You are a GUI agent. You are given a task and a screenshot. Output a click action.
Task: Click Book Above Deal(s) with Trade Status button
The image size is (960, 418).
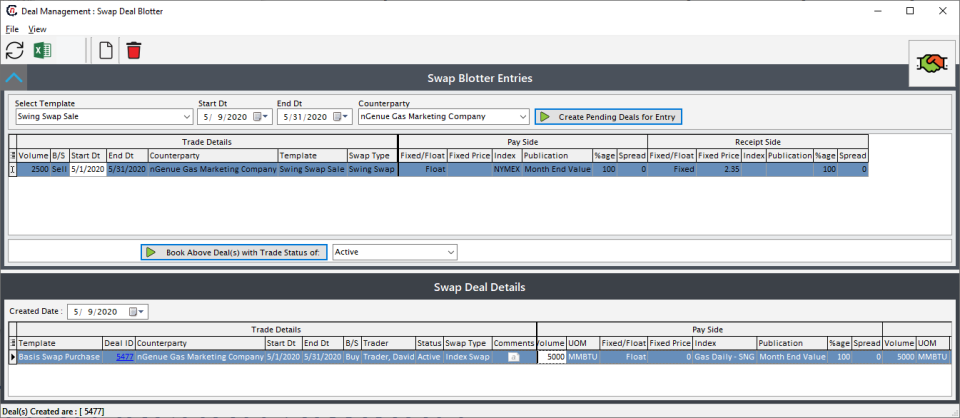[234, 252]
